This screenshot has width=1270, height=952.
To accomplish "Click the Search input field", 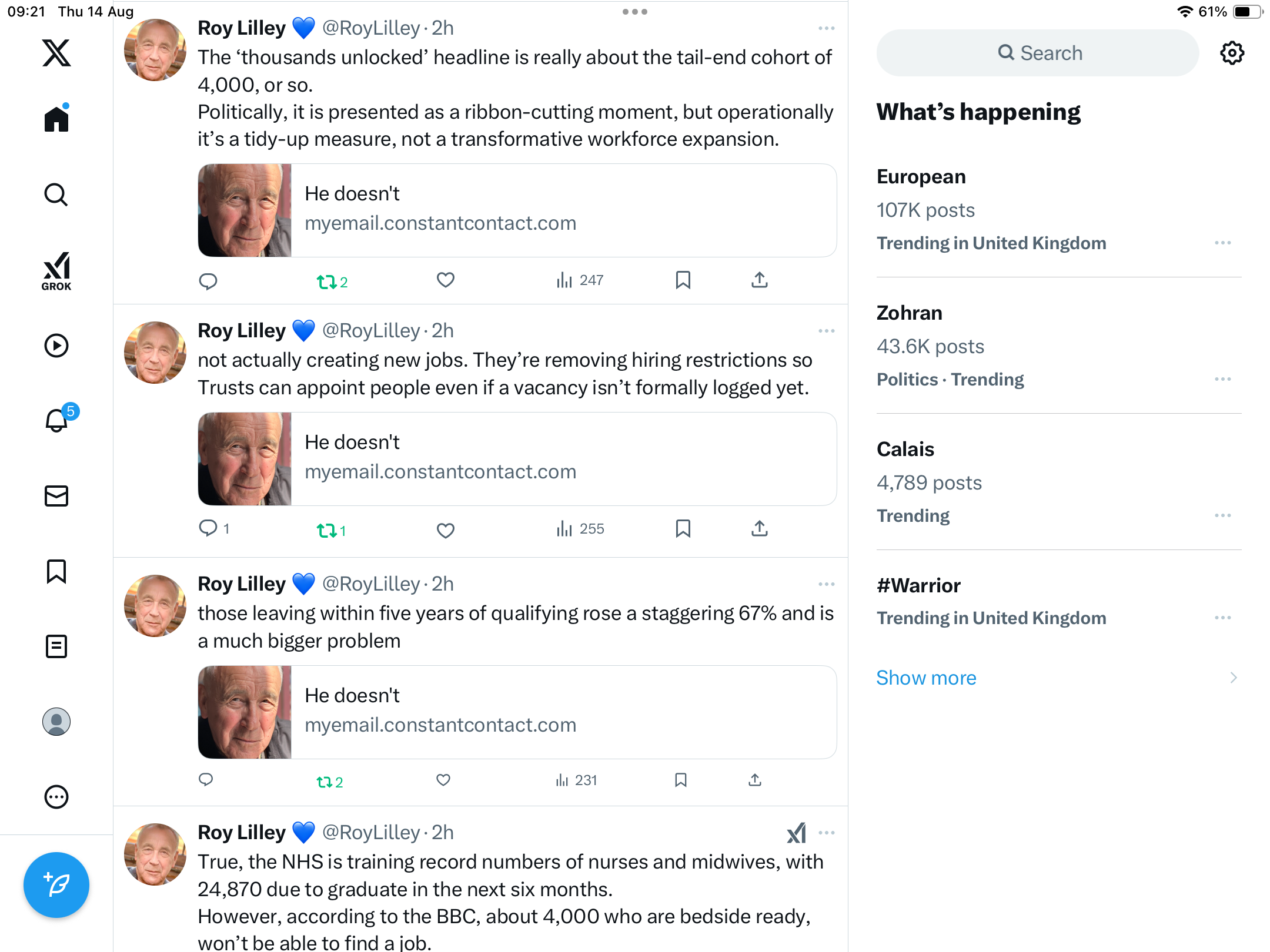I will pyautogui.click(x=1038, y=53).
